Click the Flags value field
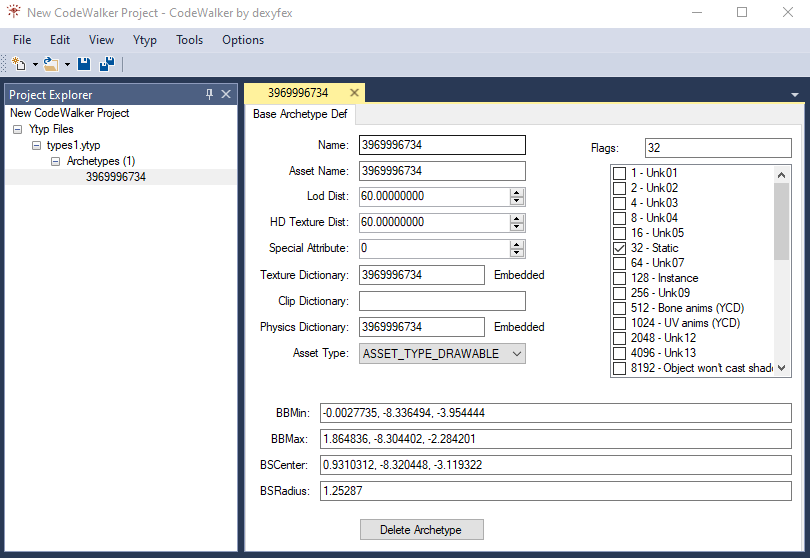The width and height of the screenshot is (810, 558). [x=718, y=148]
